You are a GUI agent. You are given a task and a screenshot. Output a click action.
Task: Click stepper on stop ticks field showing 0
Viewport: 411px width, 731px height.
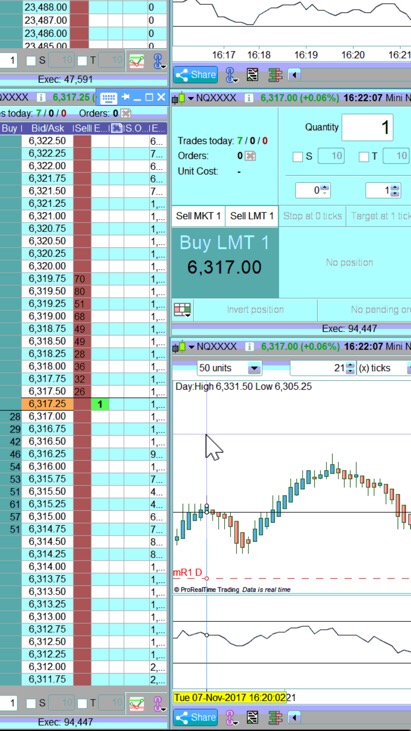[x=325, y=190]
